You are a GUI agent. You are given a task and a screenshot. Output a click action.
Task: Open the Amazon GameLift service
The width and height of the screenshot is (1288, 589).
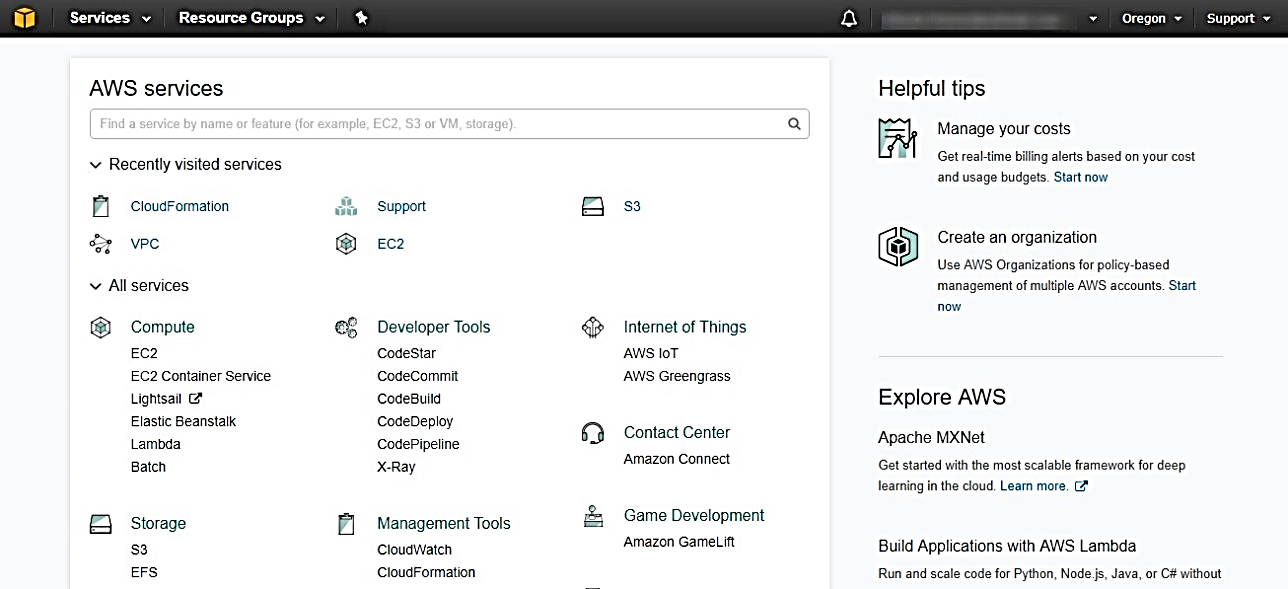click(679, 542)
